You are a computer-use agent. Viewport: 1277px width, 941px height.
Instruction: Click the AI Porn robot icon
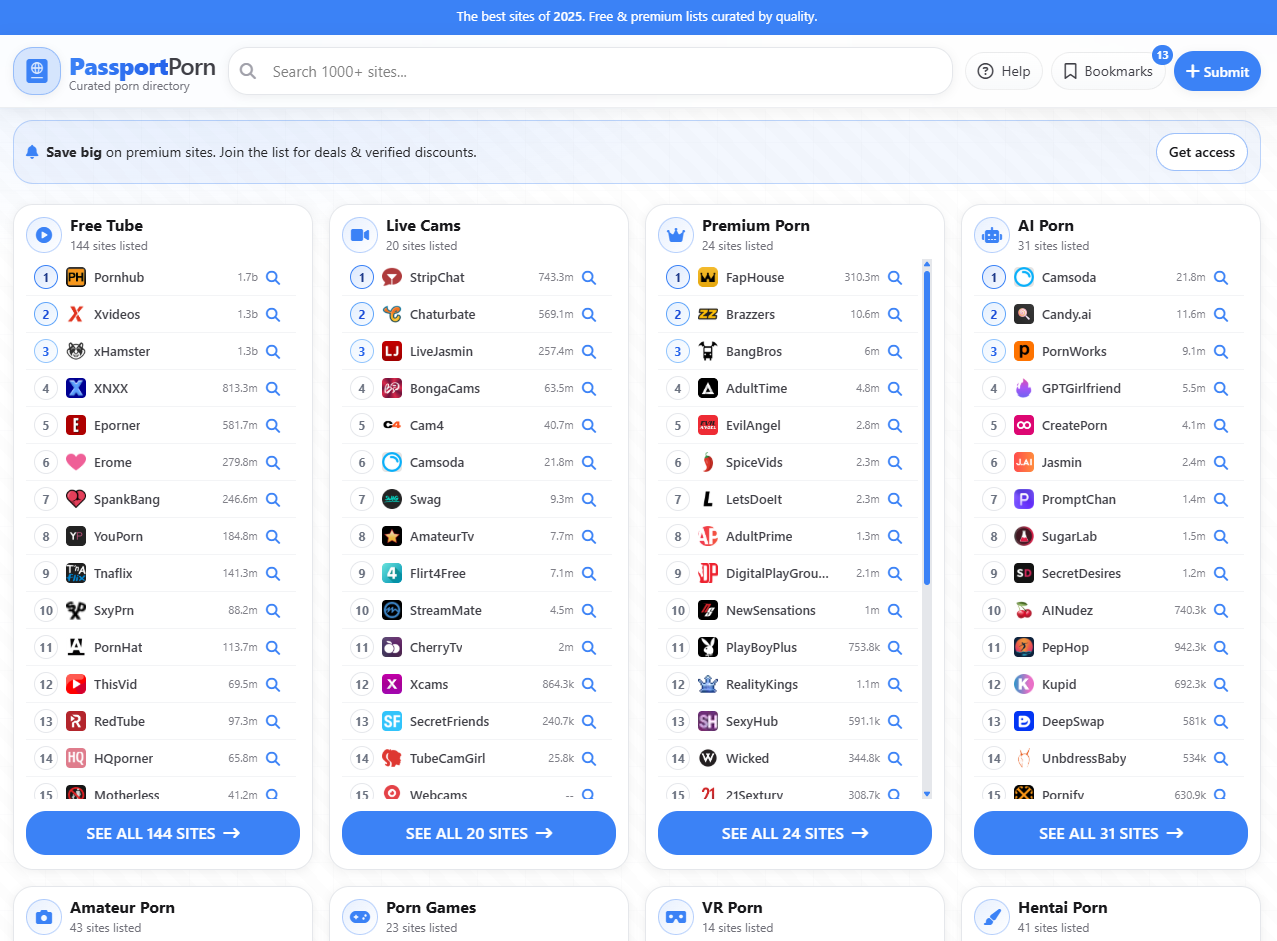(x=992, y=235)
